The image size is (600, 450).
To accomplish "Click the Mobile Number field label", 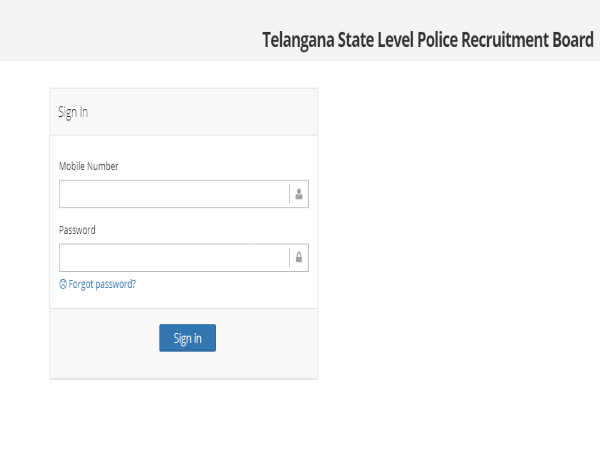I will point(89,166).
